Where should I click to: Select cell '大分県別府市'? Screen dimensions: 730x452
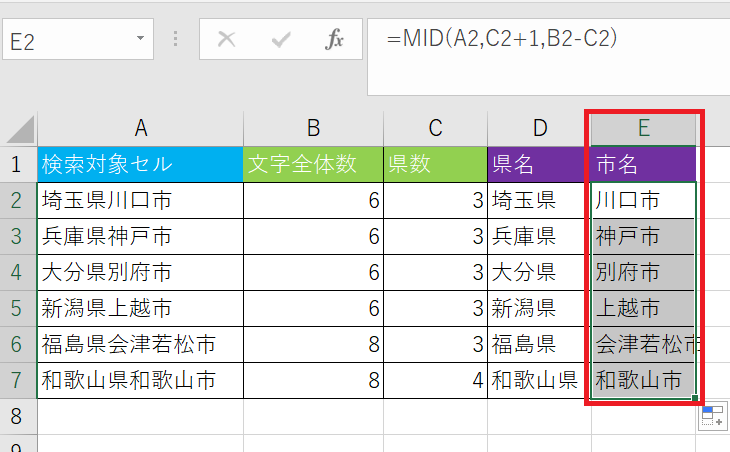click(140, 272)
